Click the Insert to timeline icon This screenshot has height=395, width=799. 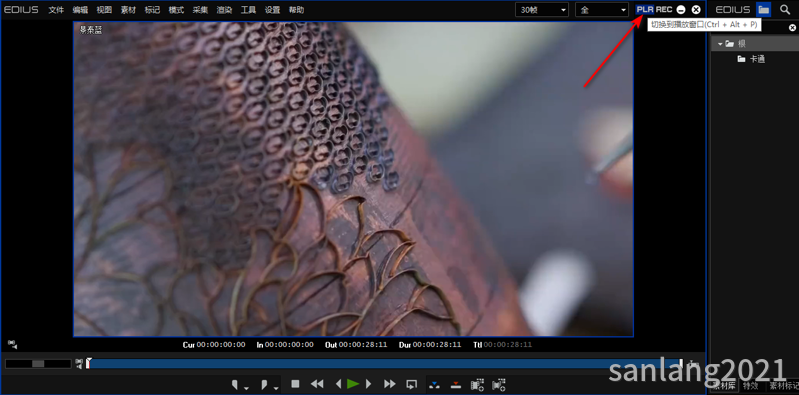coord(434,385)
